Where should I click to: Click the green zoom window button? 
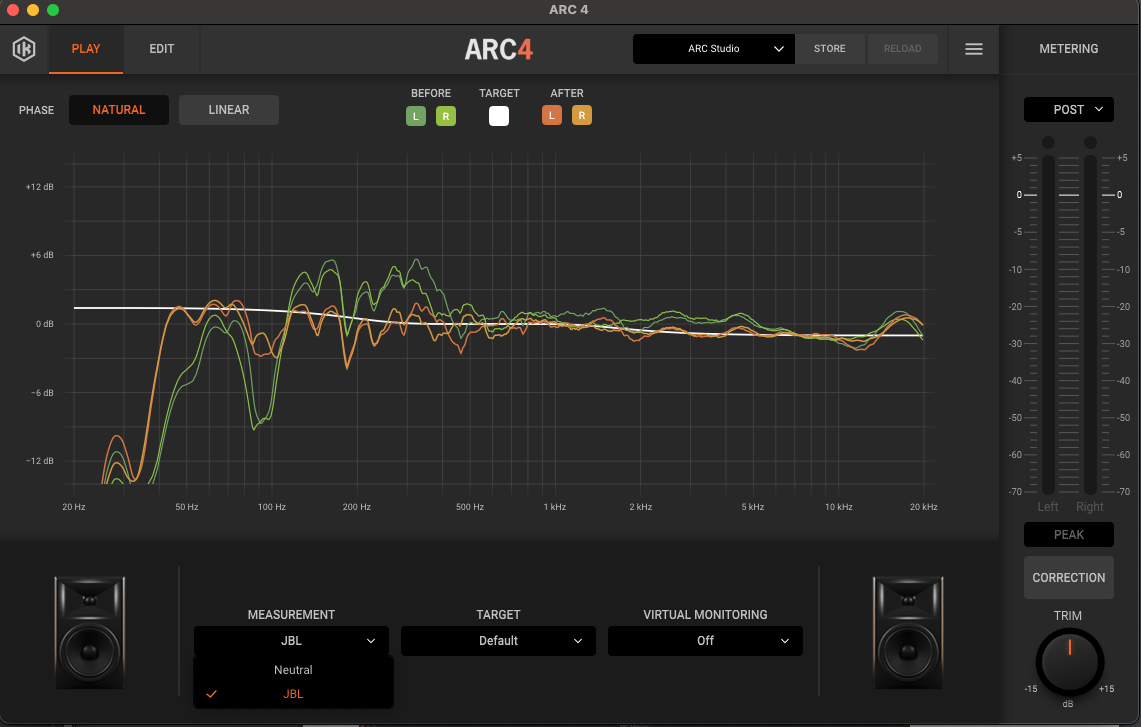click(52, 10)
